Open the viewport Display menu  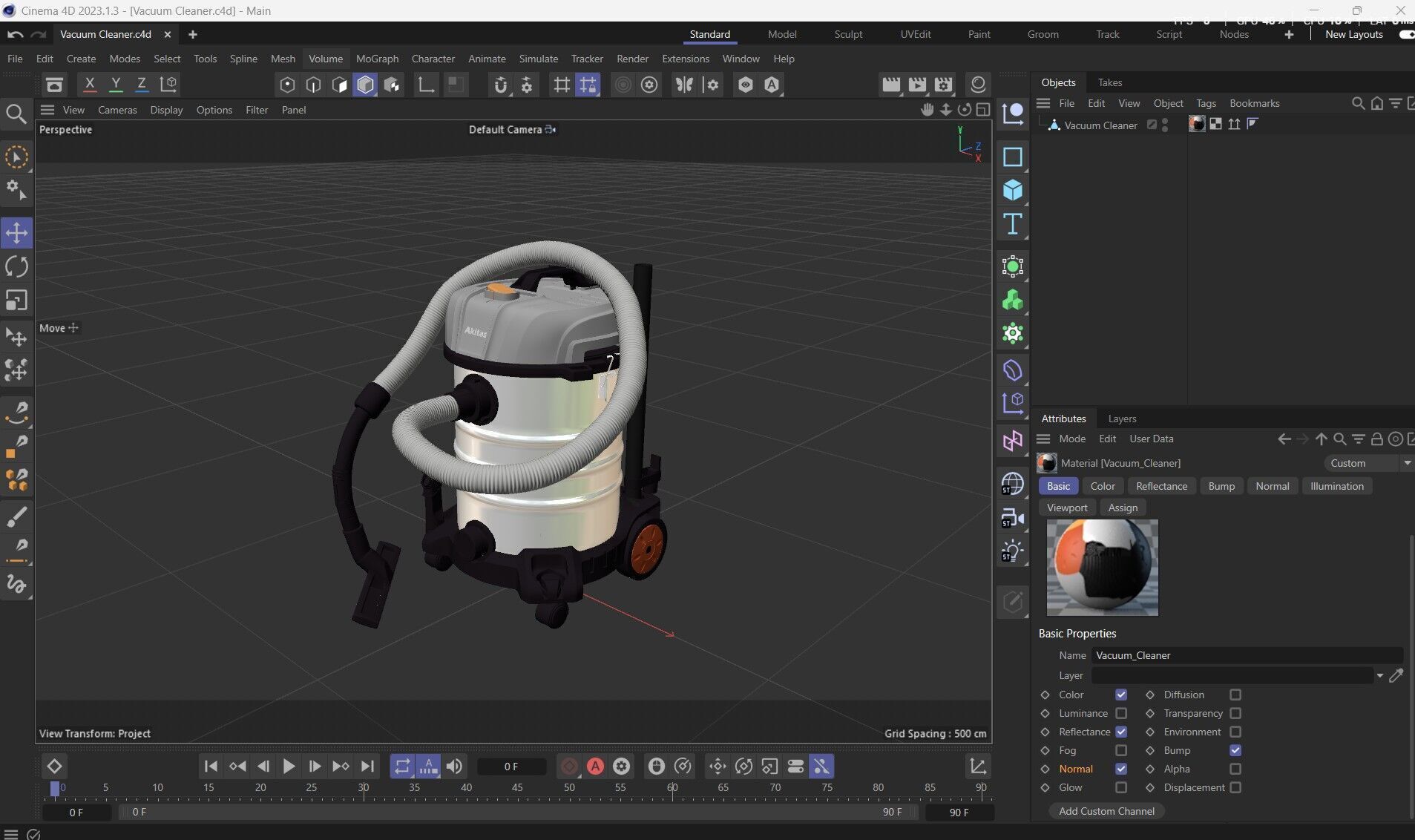click(x=166, y=110)
